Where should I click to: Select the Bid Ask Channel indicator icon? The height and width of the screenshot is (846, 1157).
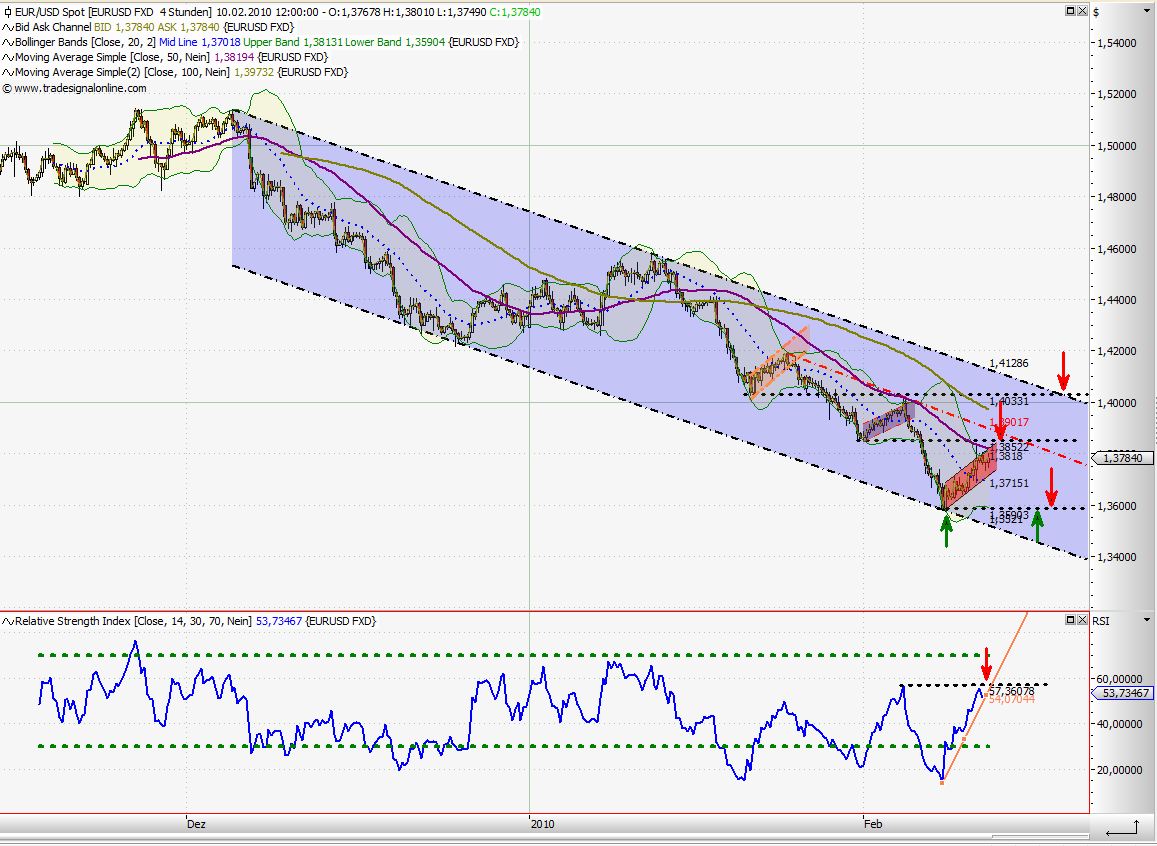pyautogui.click(x=7, y=28)
